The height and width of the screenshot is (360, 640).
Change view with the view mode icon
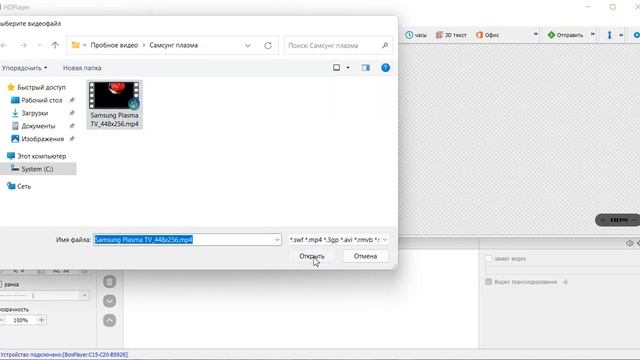pos(336,68)
